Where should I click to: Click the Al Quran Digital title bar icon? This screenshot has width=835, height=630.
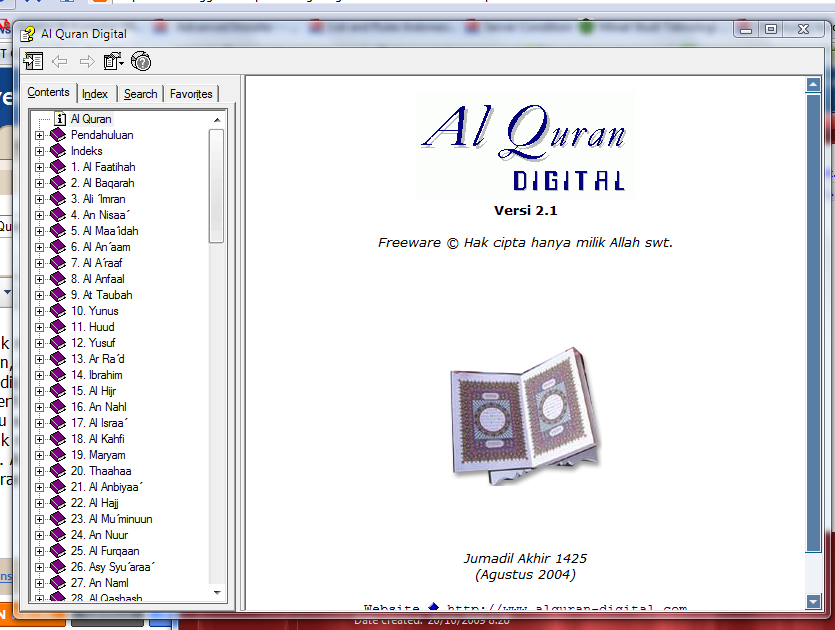point(28,34)
